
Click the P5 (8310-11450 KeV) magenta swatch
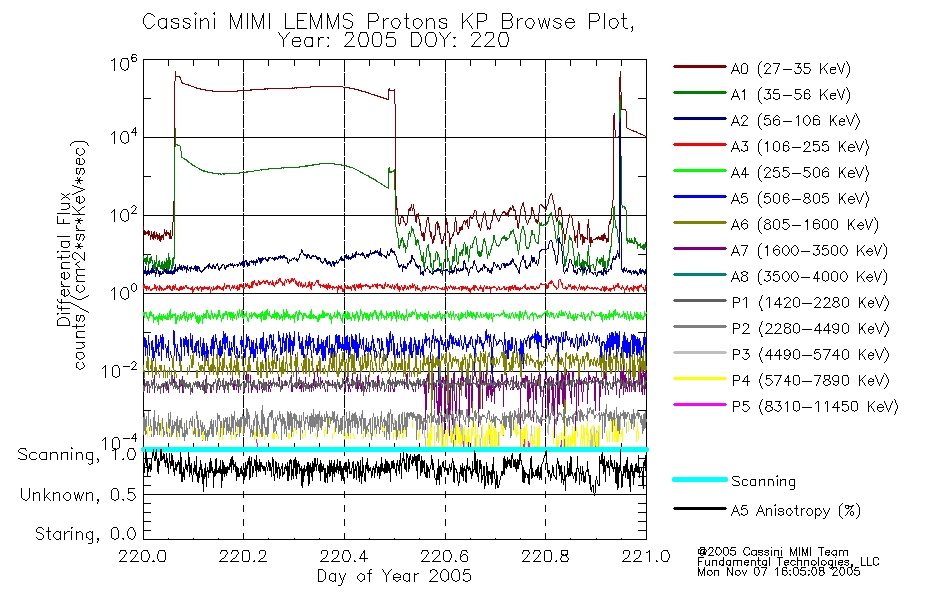(699, 405)
